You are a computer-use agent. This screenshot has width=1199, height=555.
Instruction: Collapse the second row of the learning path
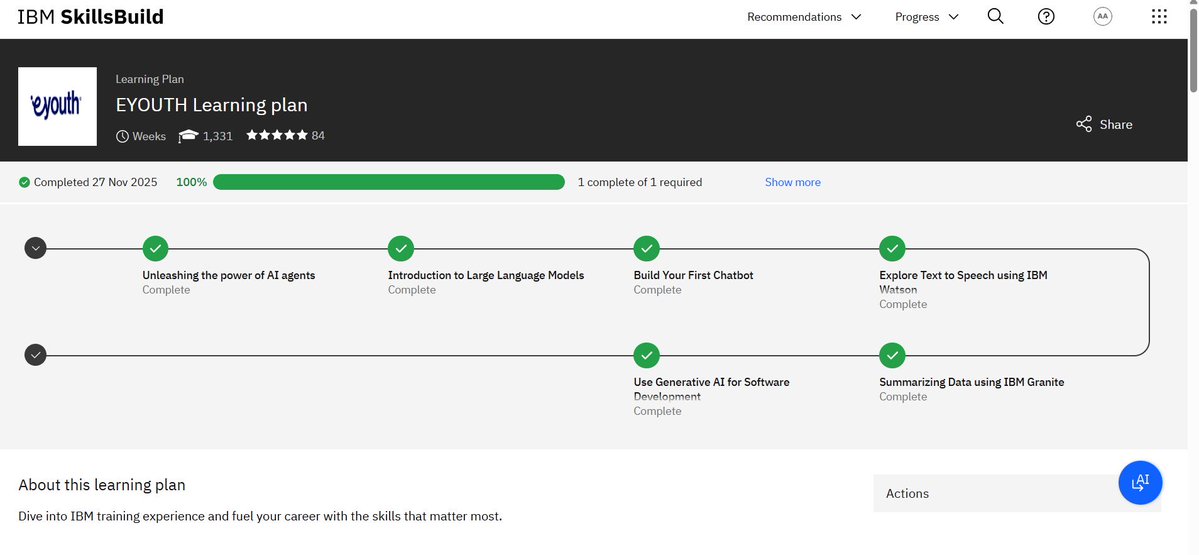point(35,355)
